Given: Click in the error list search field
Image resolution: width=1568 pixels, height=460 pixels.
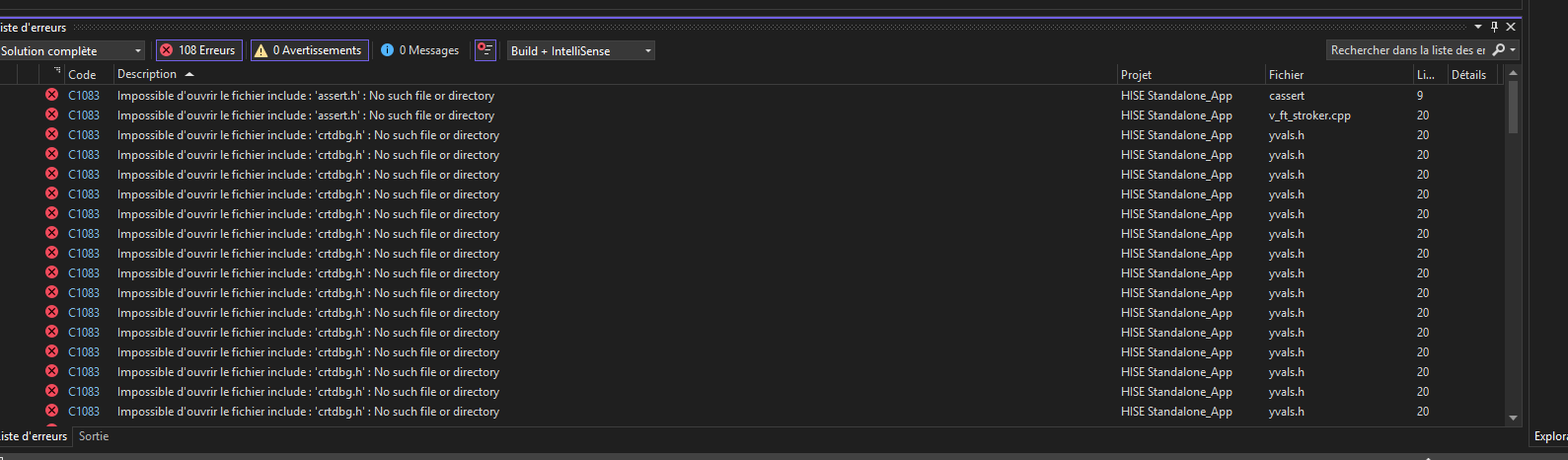Looking at the screenshot, I should point(1407,50).
